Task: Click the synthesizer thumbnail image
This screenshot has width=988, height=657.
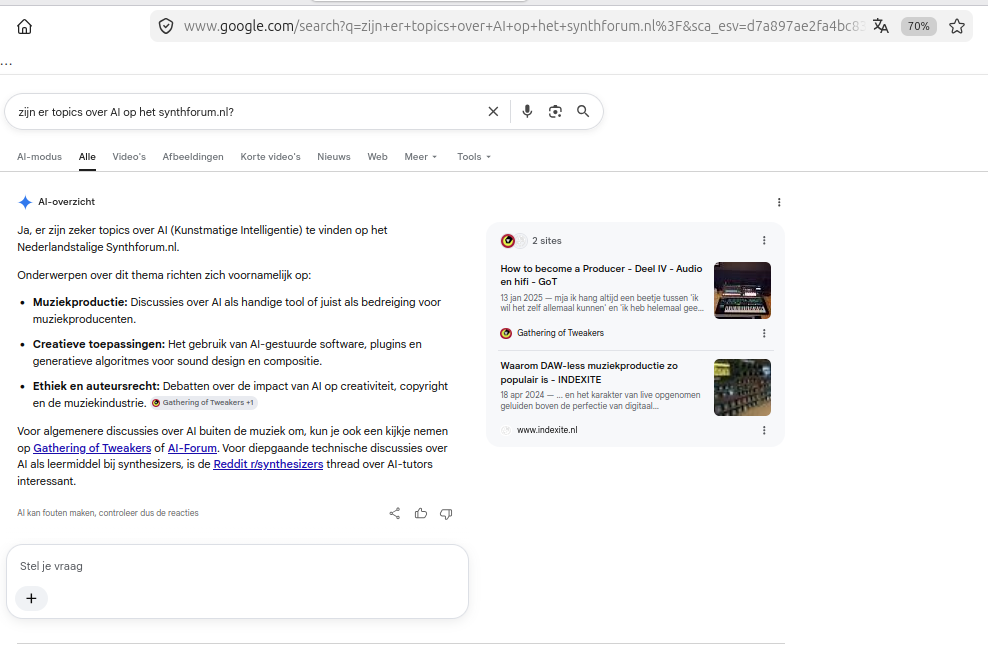Action: [x=742, y=290]
